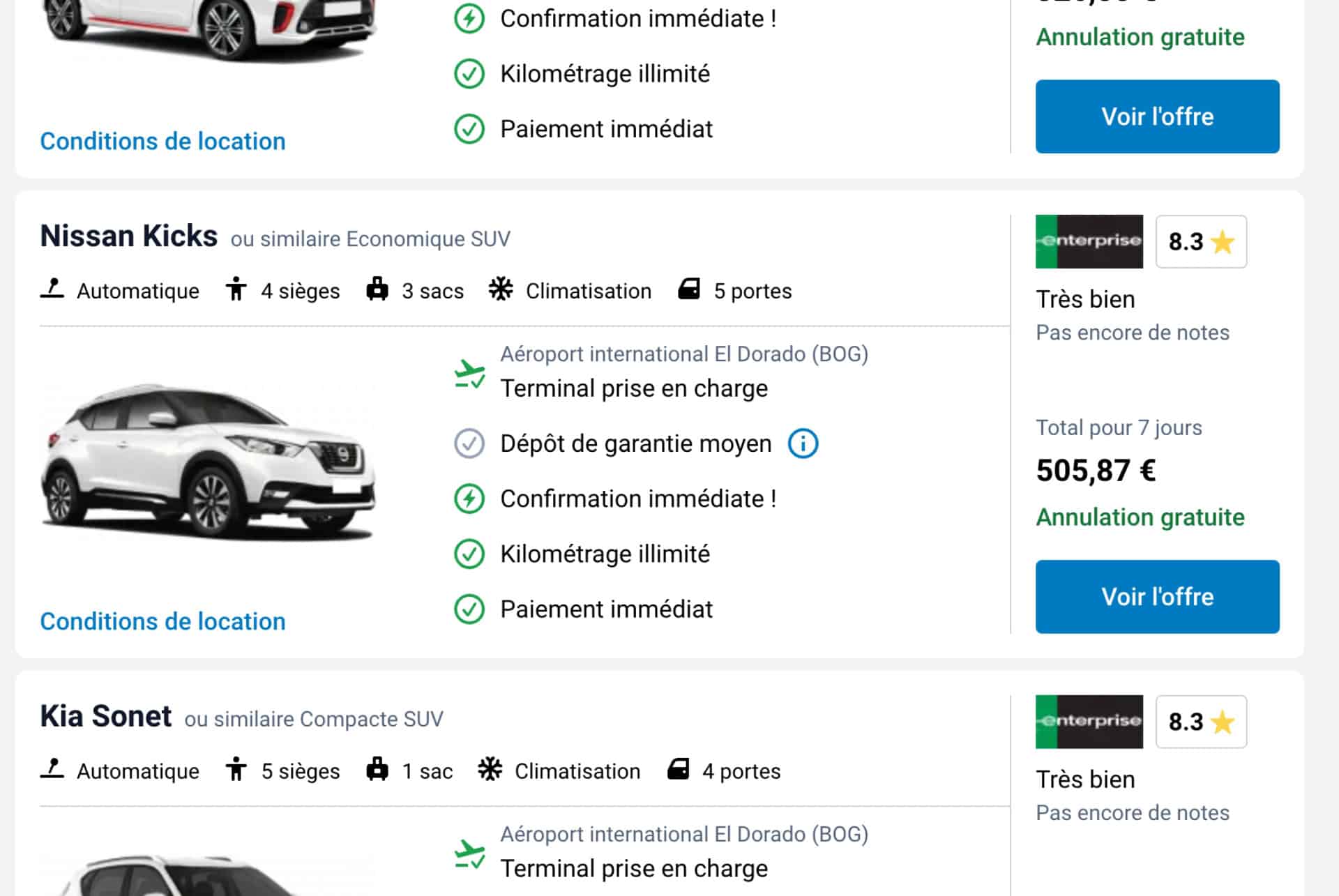The image size is (1339, 896).
Task: Open Conditions de location for Nissan Kicks
Action: coord(162,621)
